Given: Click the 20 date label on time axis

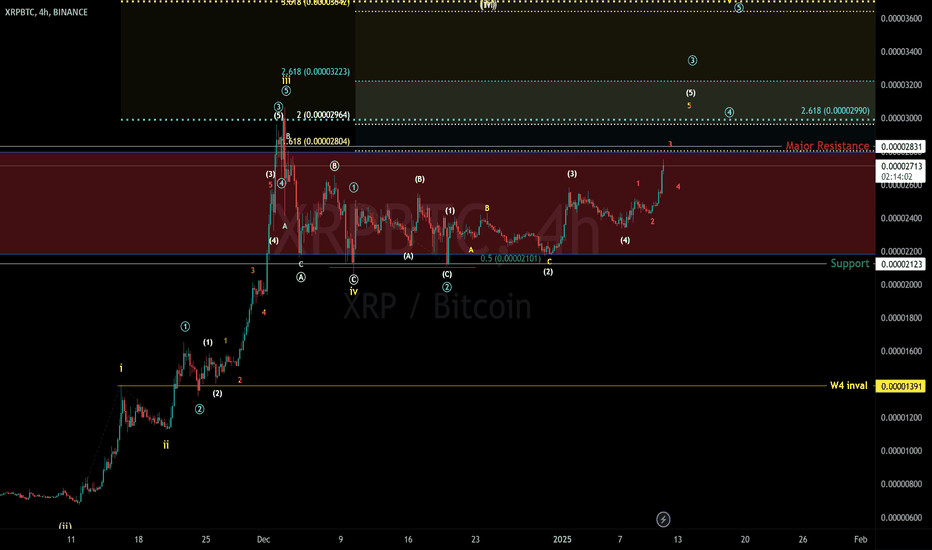Looking at the screenshot, I should point(745,539).
